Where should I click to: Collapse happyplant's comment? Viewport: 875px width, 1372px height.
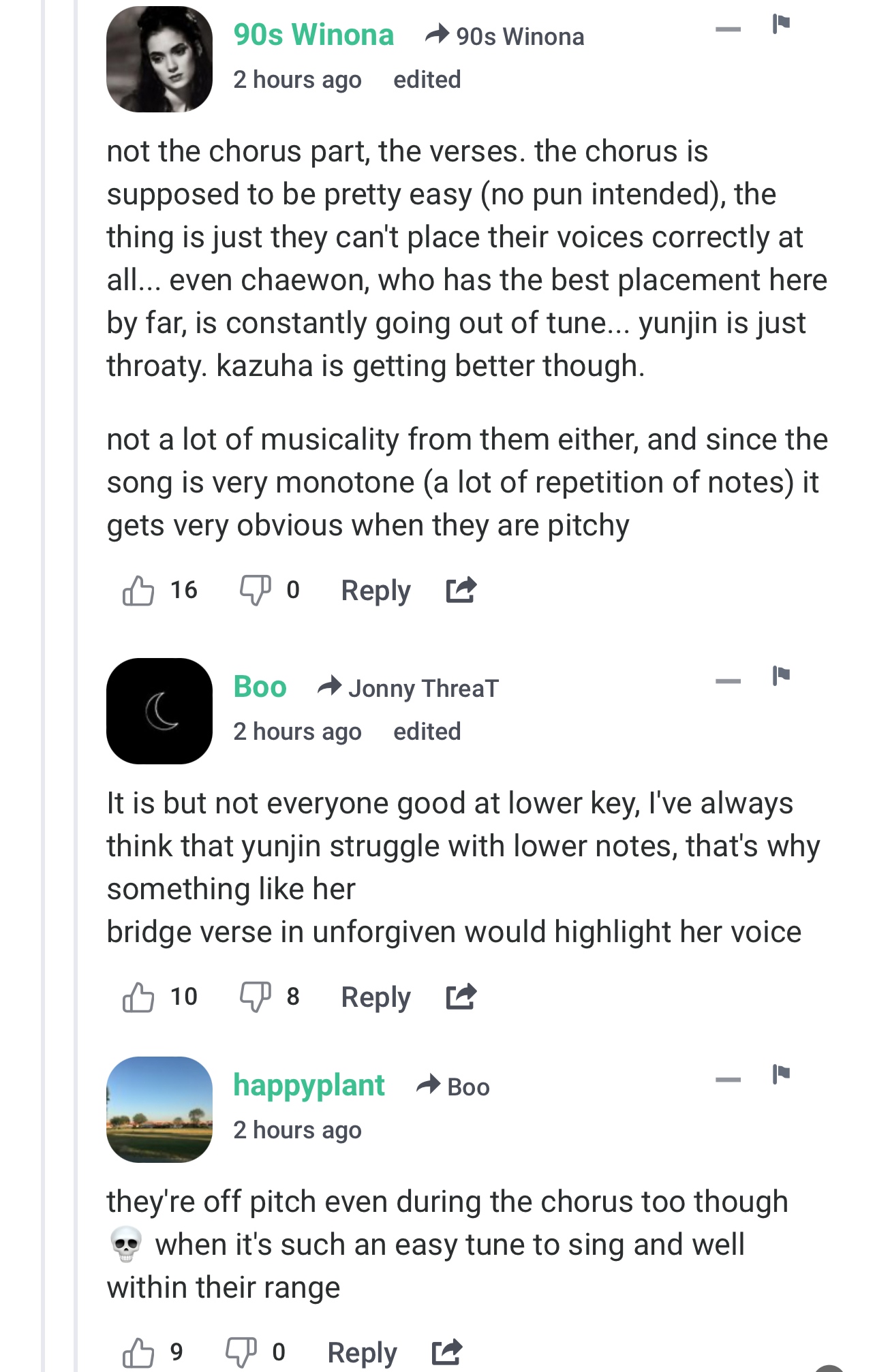[728, 1080]
